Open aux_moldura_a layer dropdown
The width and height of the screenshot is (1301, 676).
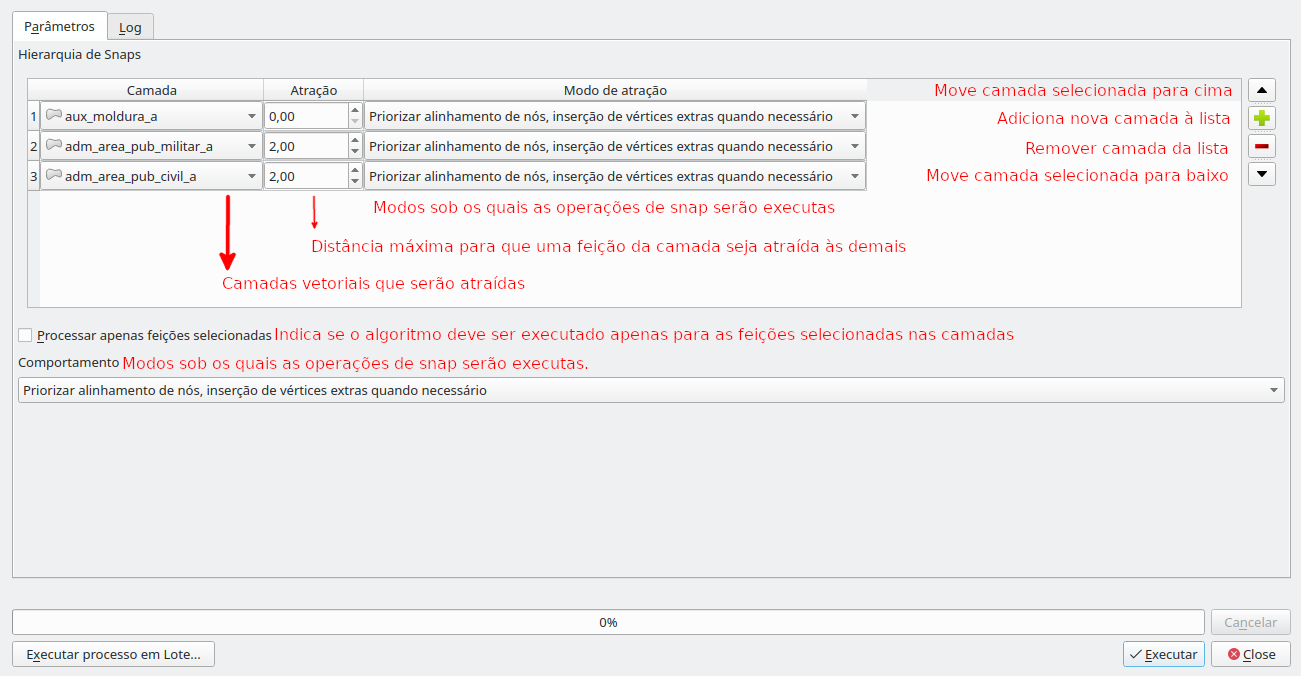click(152, 116)
